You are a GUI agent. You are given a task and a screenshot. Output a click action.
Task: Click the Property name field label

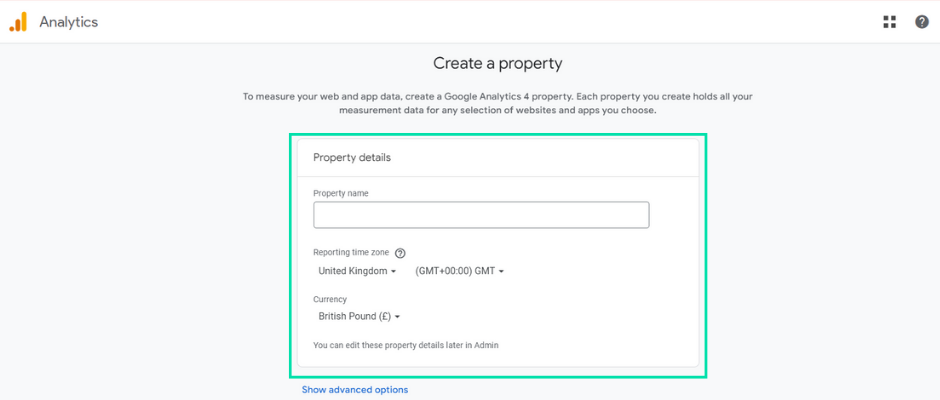click(x=341, y=193)
